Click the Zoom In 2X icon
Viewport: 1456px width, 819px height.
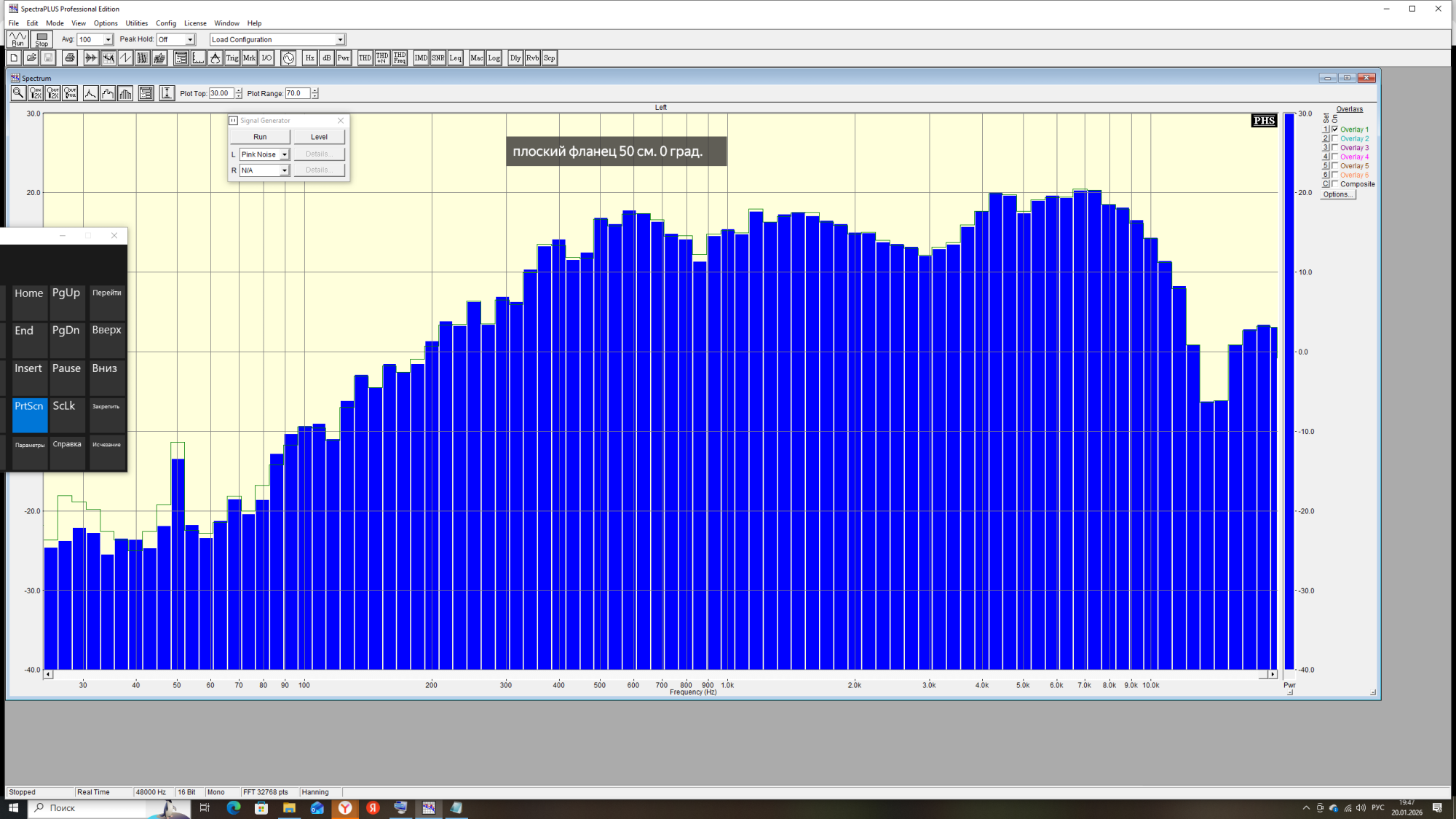[x=35, y=93]
